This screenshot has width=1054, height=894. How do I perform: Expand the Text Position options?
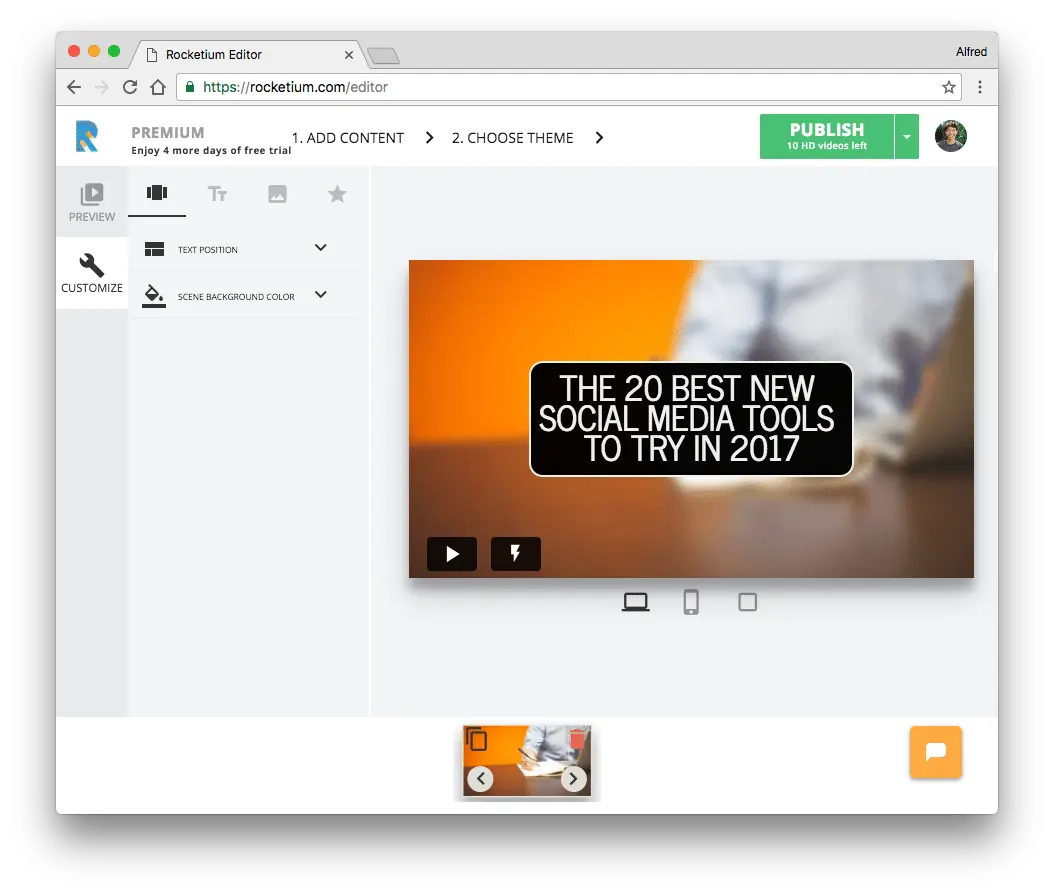(x=320, y=248)
